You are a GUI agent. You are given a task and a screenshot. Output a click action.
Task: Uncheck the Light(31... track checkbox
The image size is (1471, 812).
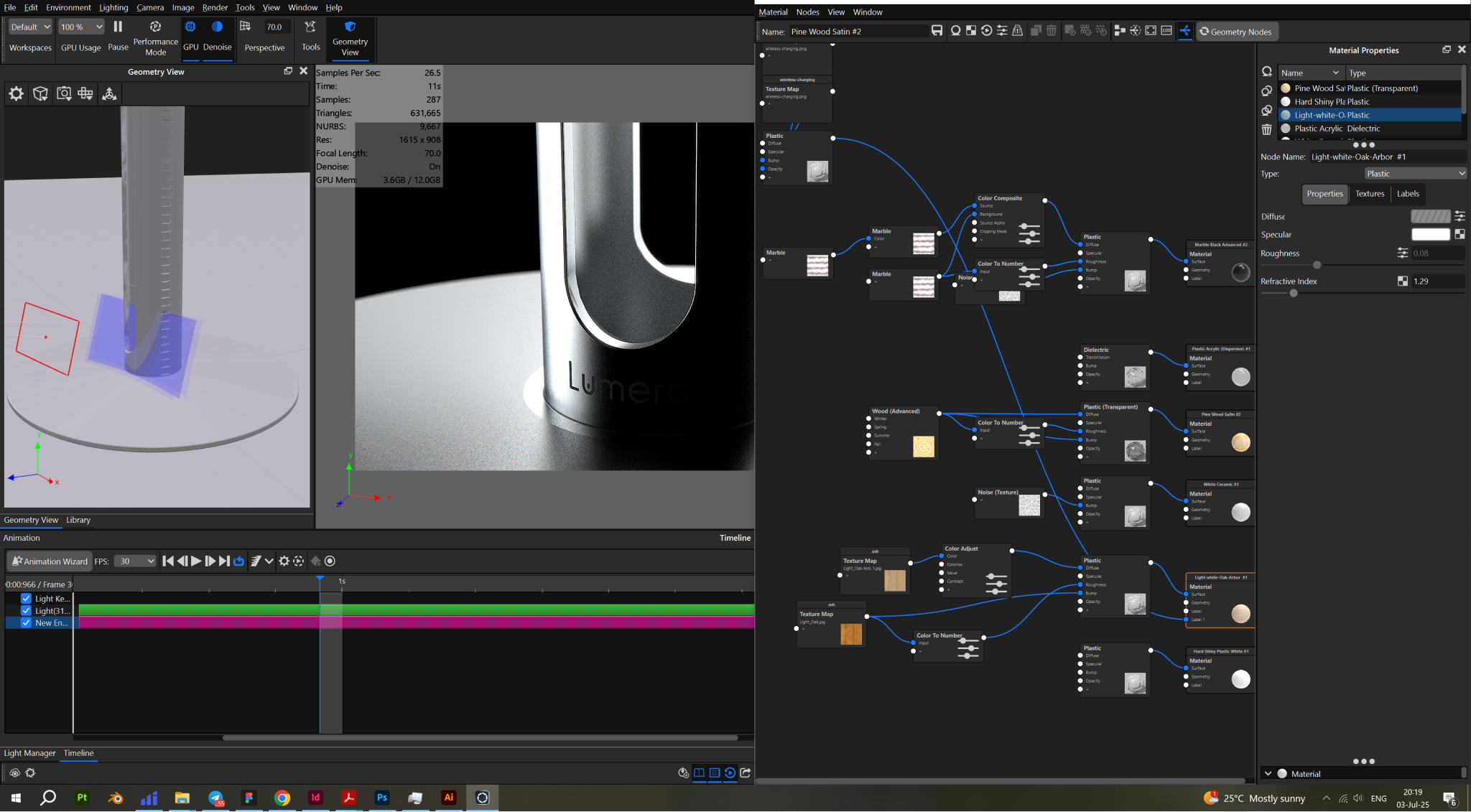click(27, 611)
